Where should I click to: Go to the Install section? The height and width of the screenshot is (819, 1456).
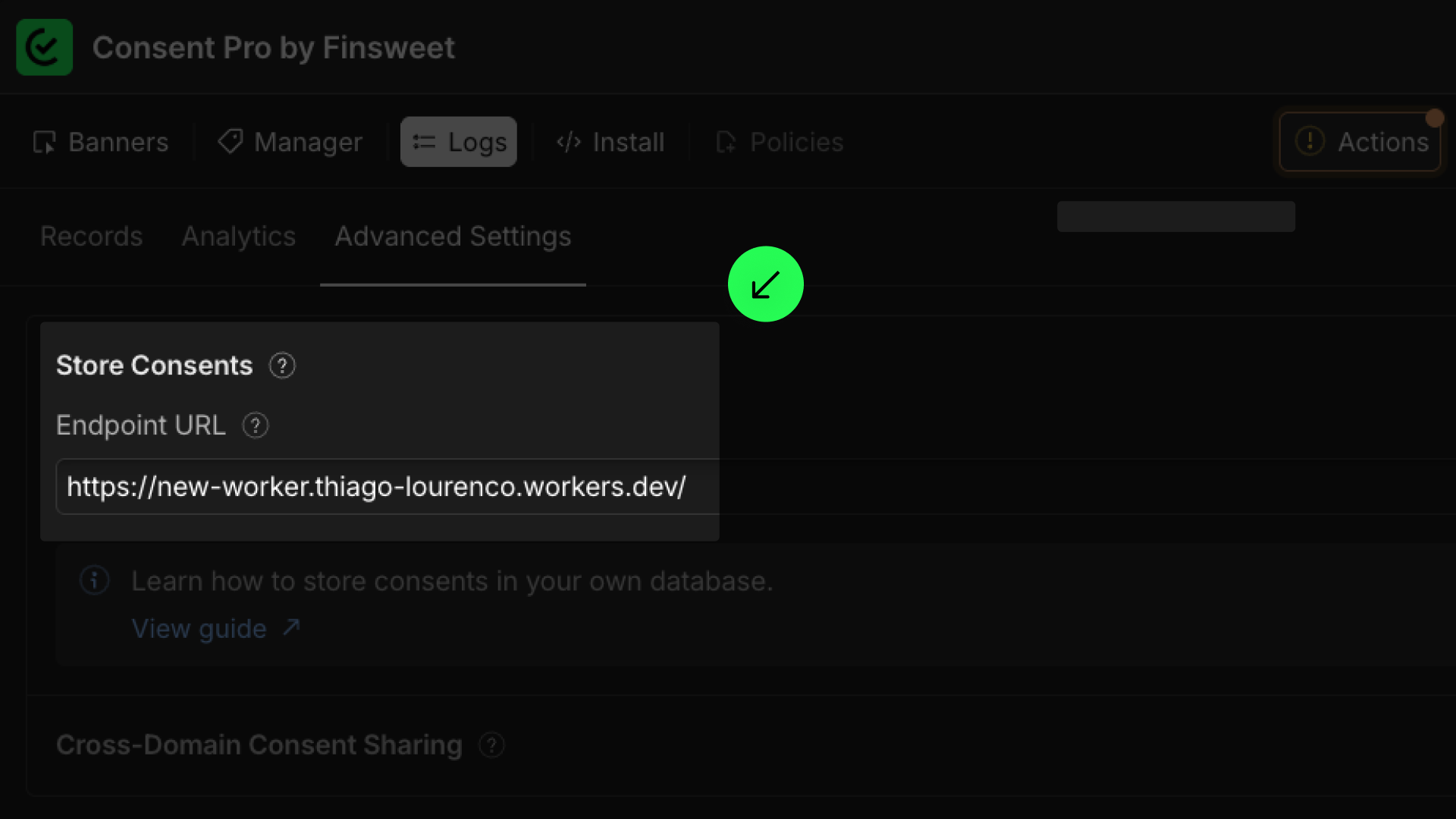tap(610, 142)
